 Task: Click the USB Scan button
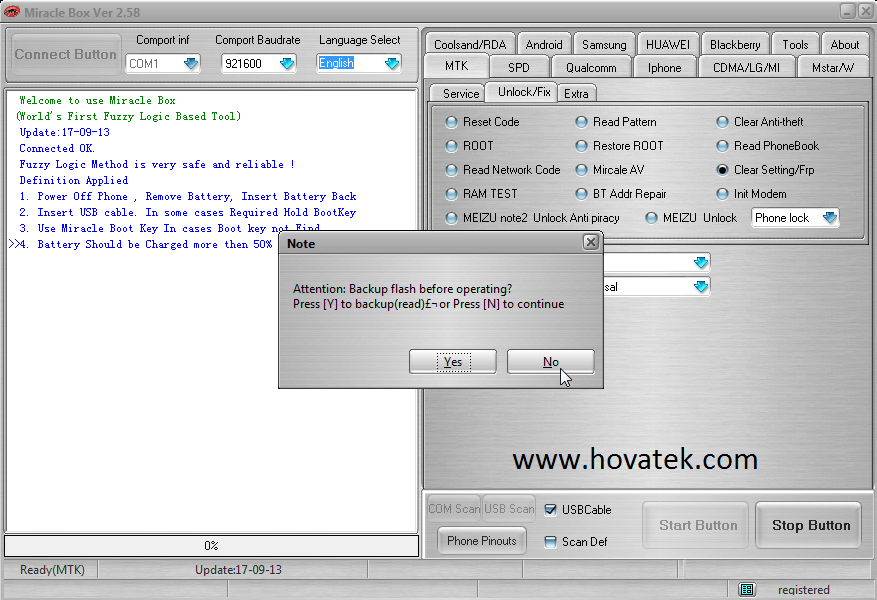click(509, 509)
